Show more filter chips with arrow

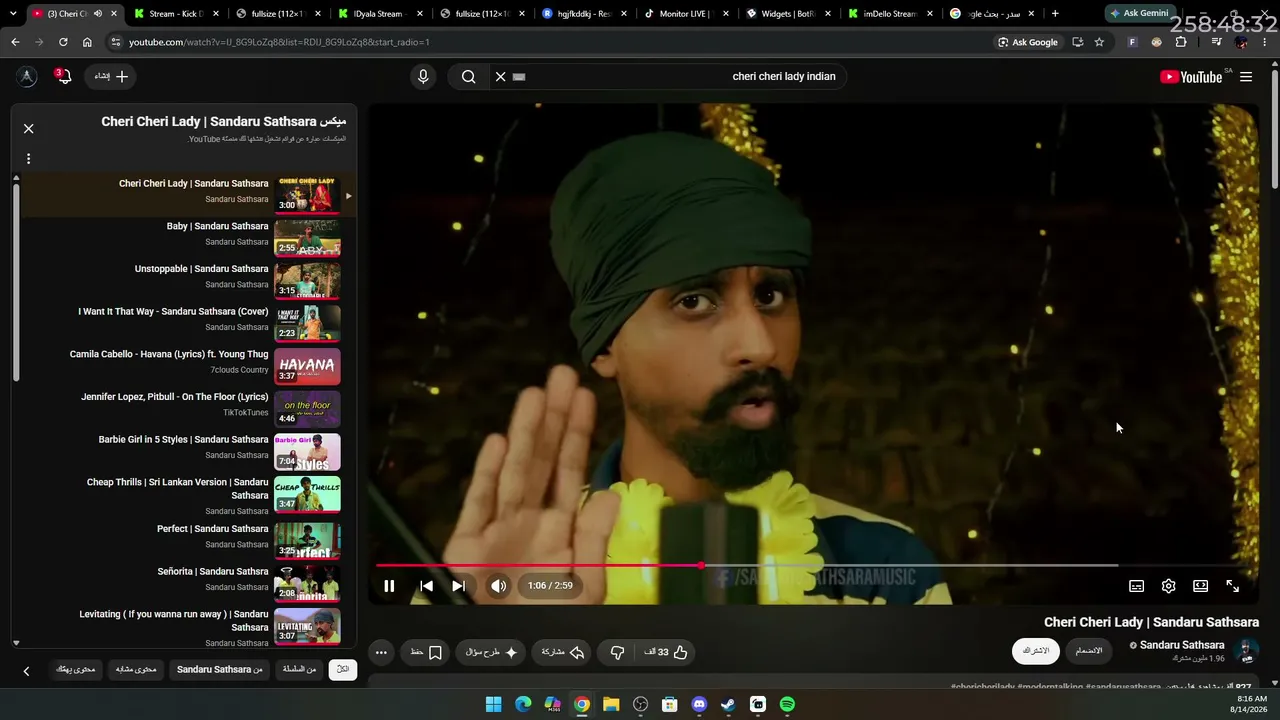coord(26,670)
